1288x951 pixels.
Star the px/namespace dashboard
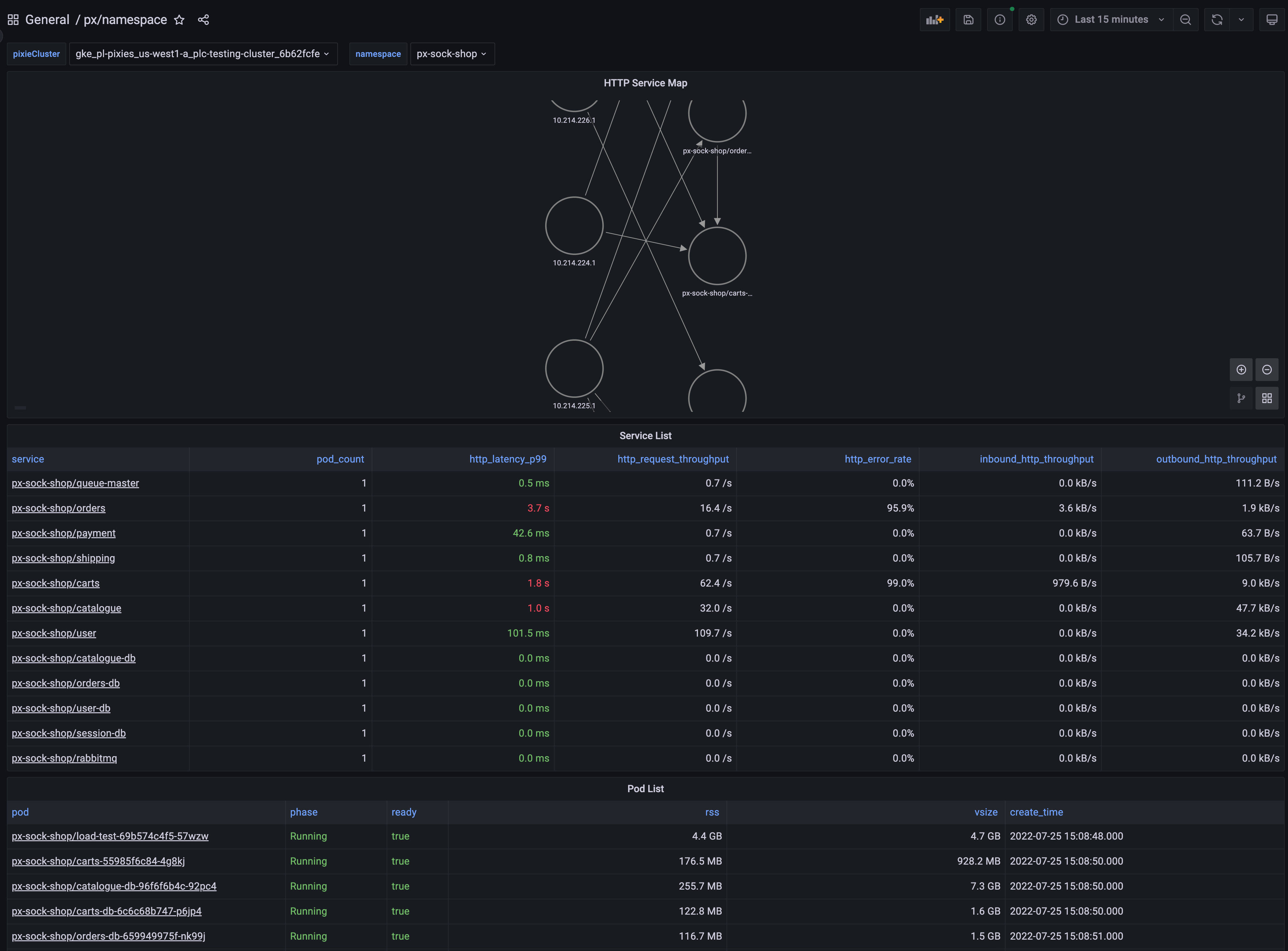pos(179,19)
